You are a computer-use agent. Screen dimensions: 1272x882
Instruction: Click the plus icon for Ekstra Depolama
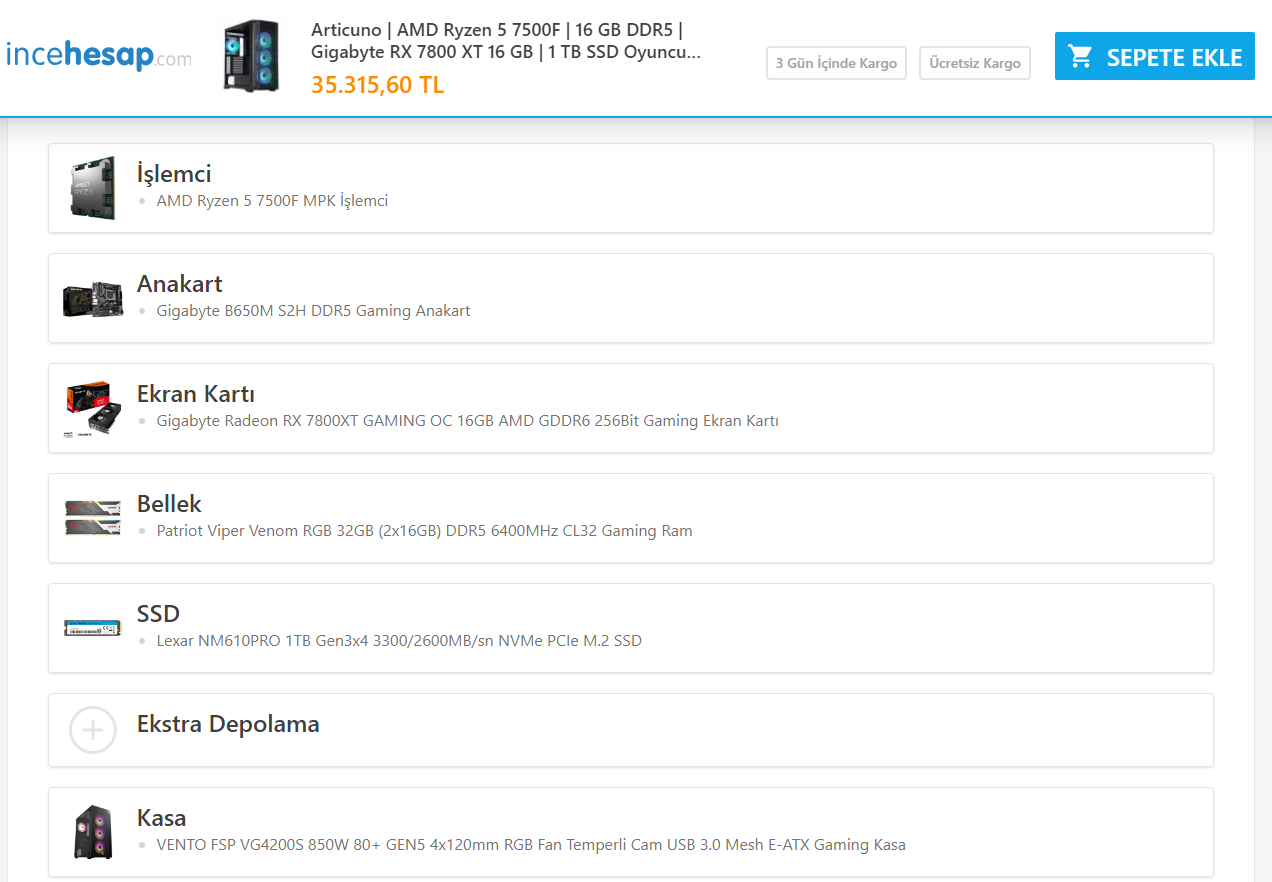93,729
